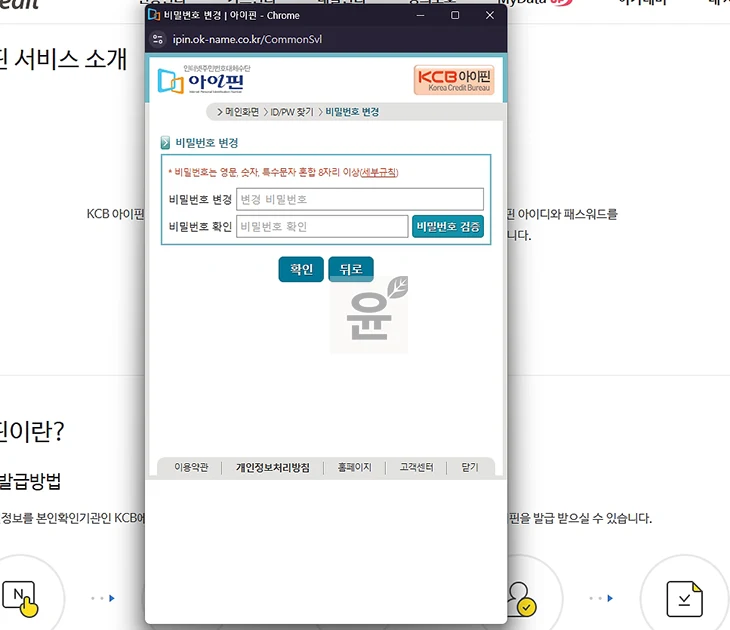Click the 비밀번호 검증 button
Viewport: 730px width, 630px height.
447,227
